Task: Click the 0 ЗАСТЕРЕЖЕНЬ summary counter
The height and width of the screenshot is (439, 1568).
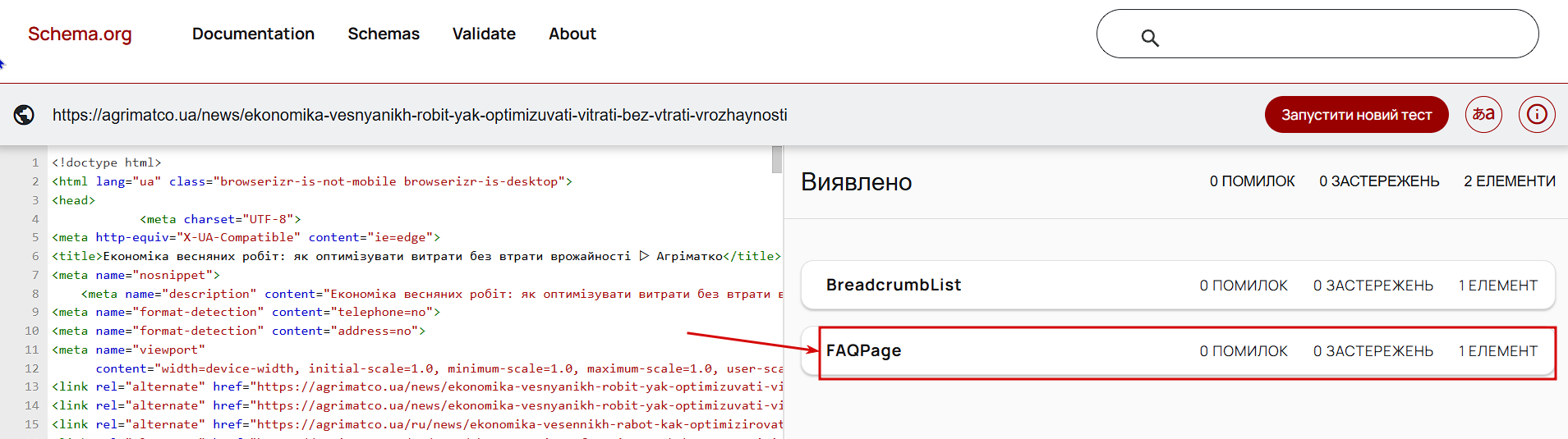Action: tap(1379, 181)
